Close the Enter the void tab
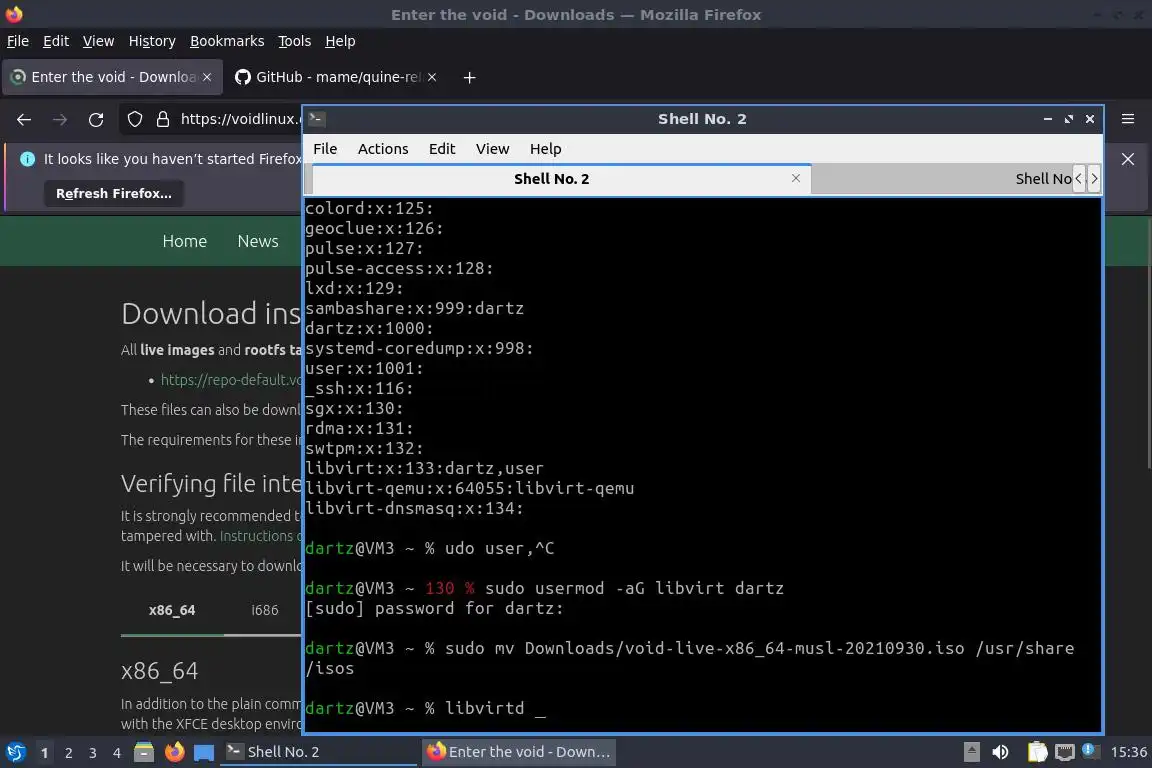This screenshot has width=1152, height=768. pyautogui.click(x=207, y=77)
